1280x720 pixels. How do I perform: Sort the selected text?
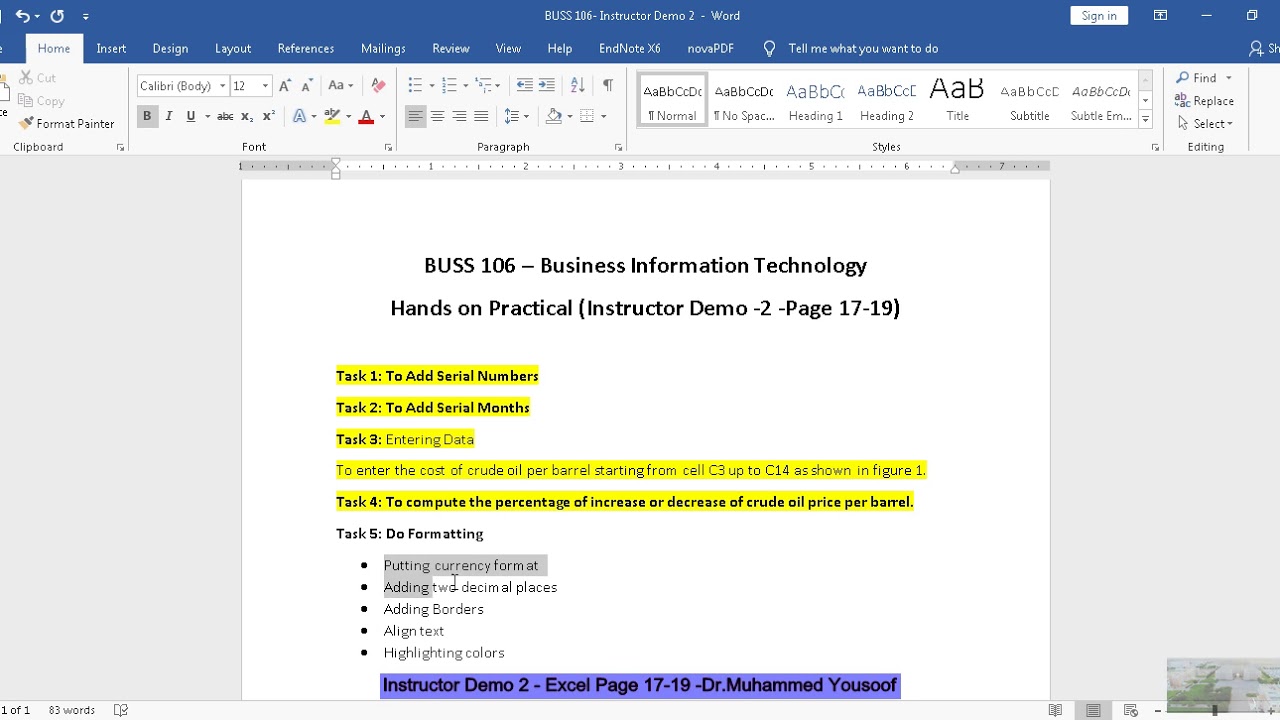578,85
